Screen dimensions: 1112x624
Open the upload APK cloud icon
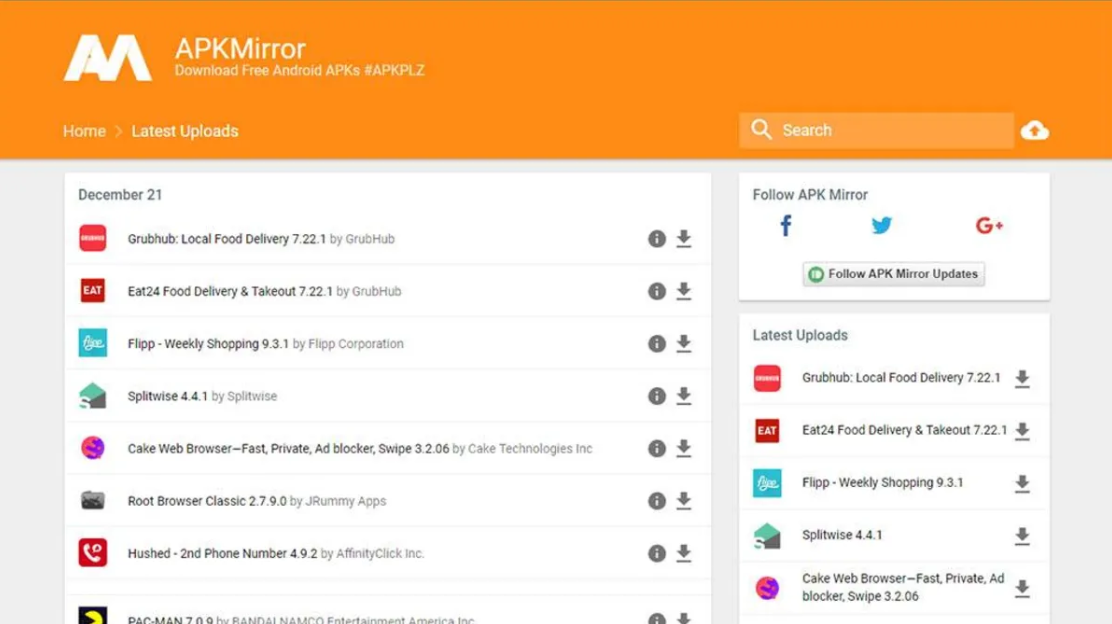pyautogui.click(x=1034, y=131)
